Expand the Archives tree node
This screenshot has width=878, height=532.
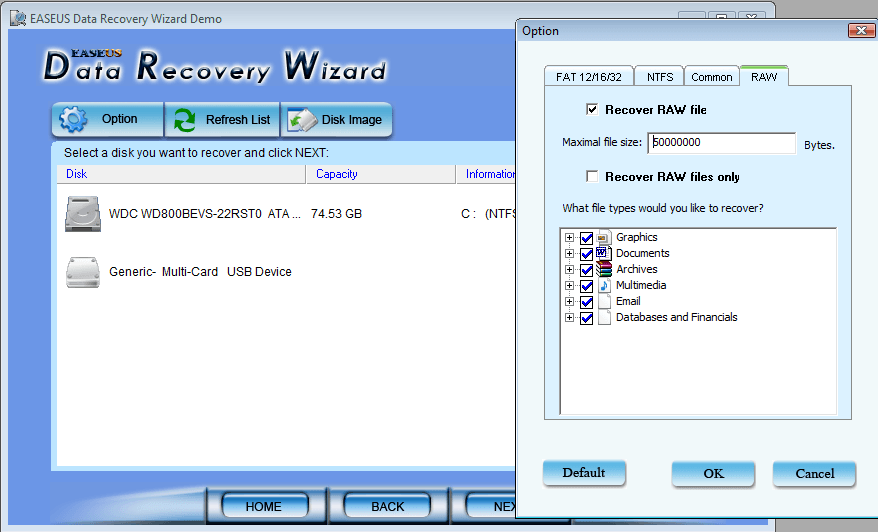point(569,269)
